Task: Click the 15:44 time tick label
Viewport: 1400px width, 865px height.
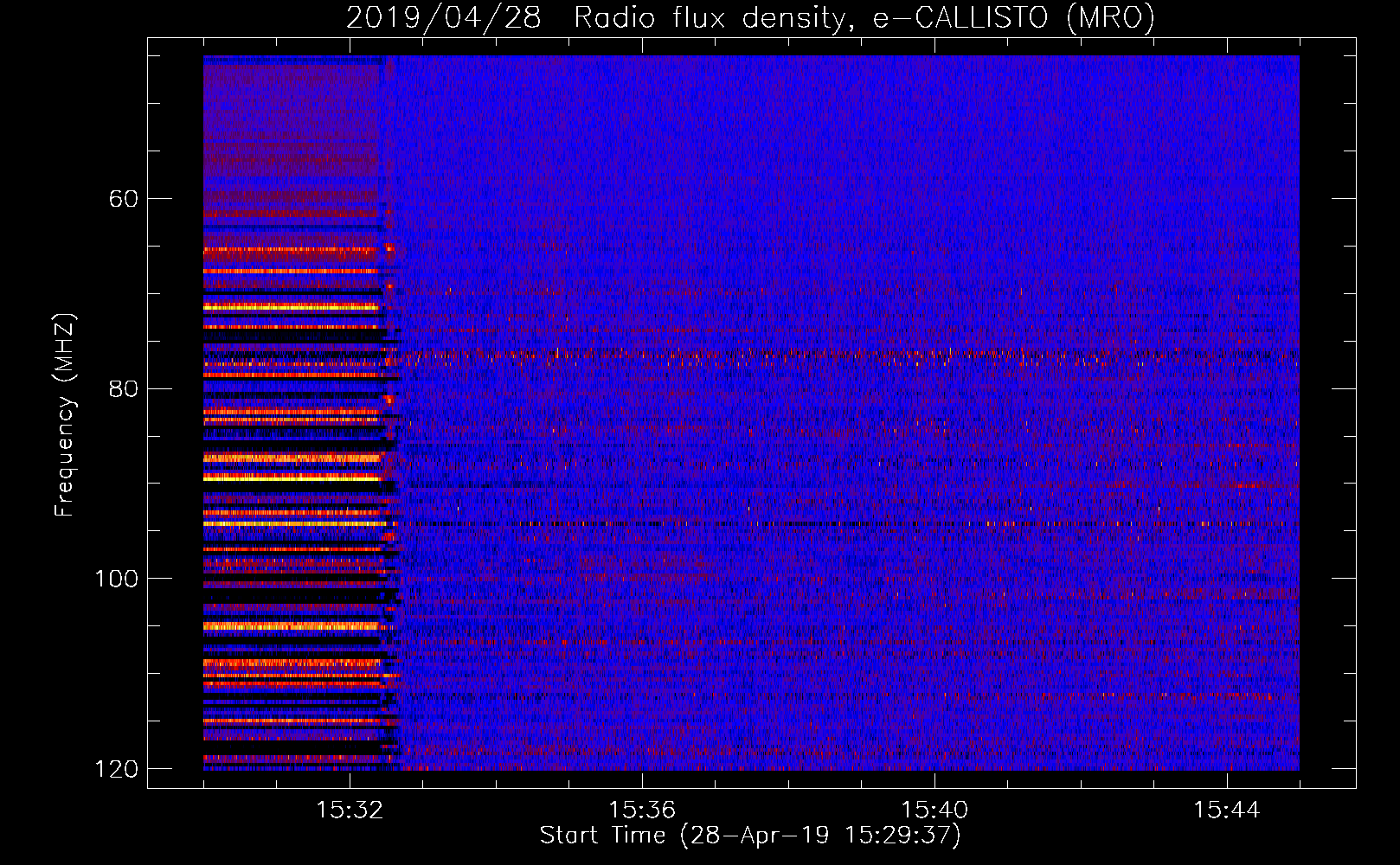Action: tap(1227, 811)
